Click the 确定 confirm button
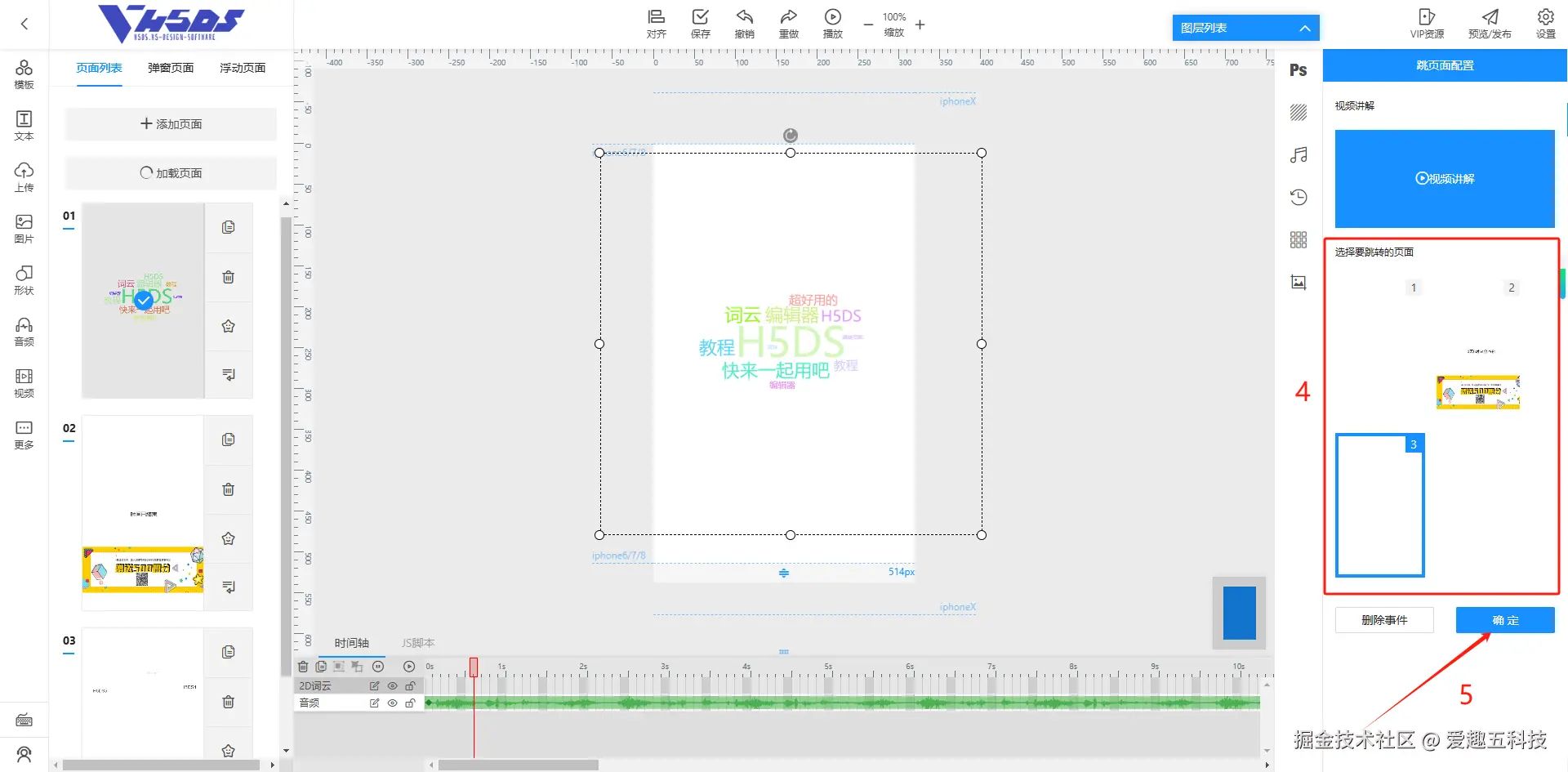 pos(1505,620)
